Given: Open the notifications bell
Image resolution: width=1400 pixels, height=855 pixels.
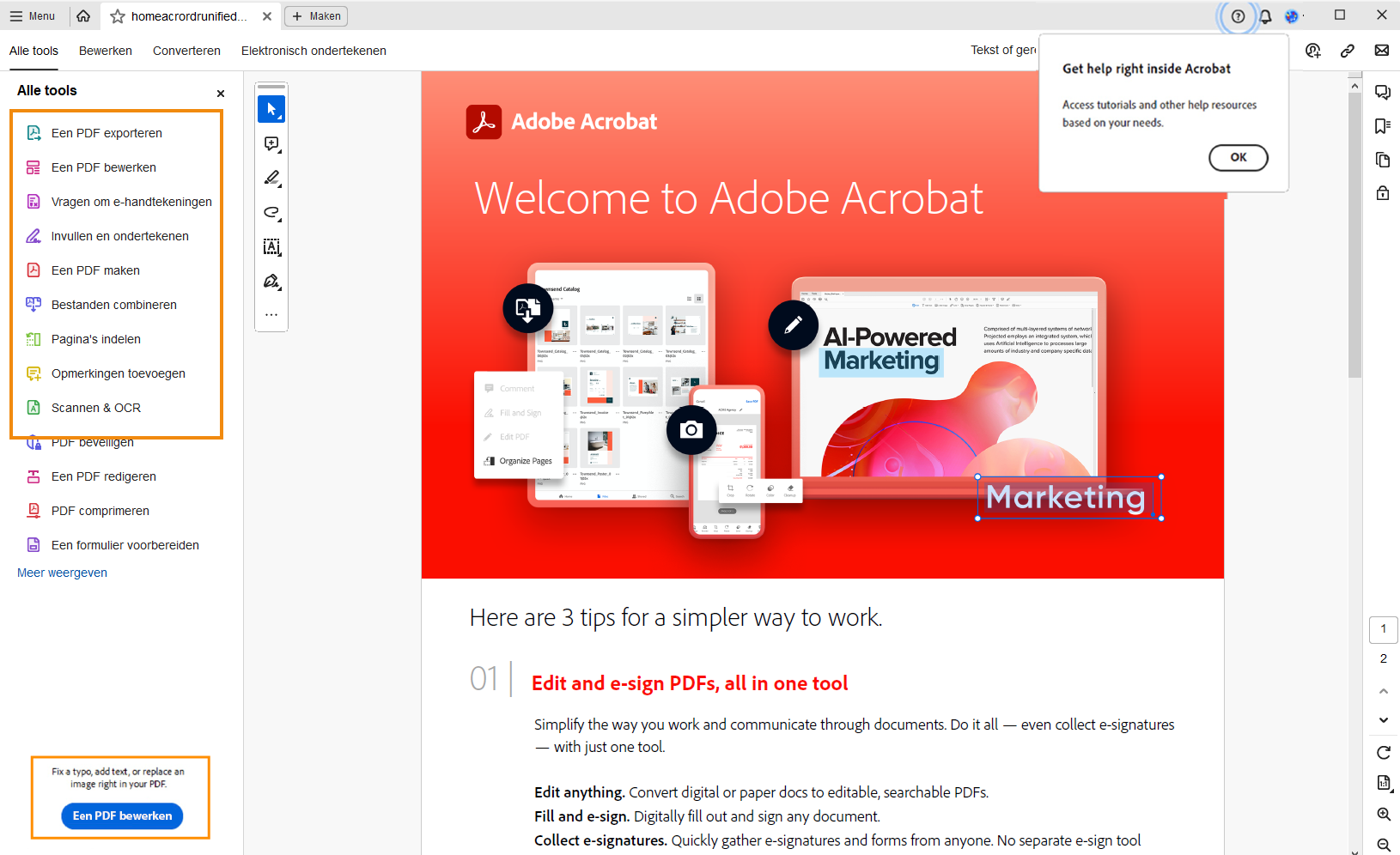Looking at the screenshot, I should 1265,16.
